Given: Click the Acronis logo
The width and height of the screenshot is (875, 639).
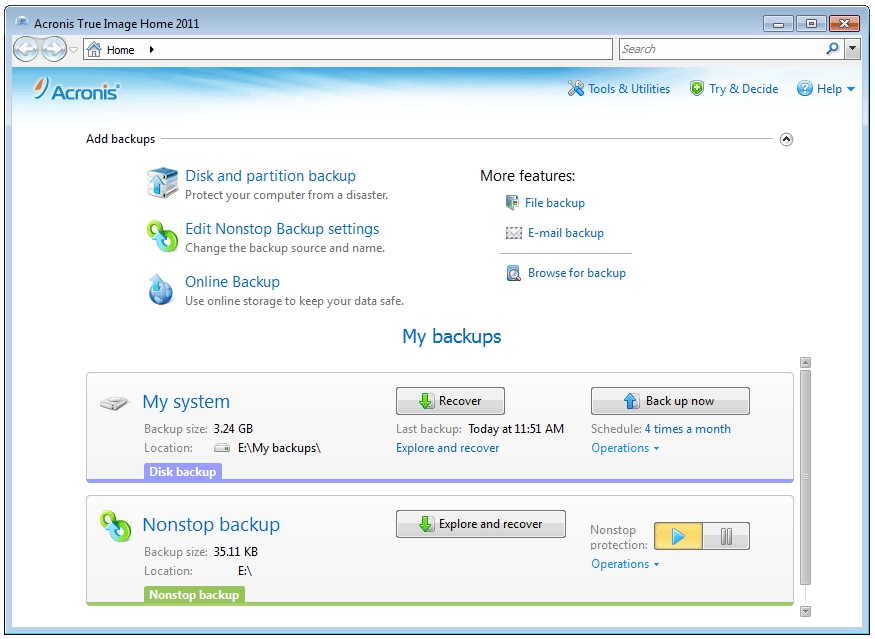Looking at the screenshot, I should point(76,90).
